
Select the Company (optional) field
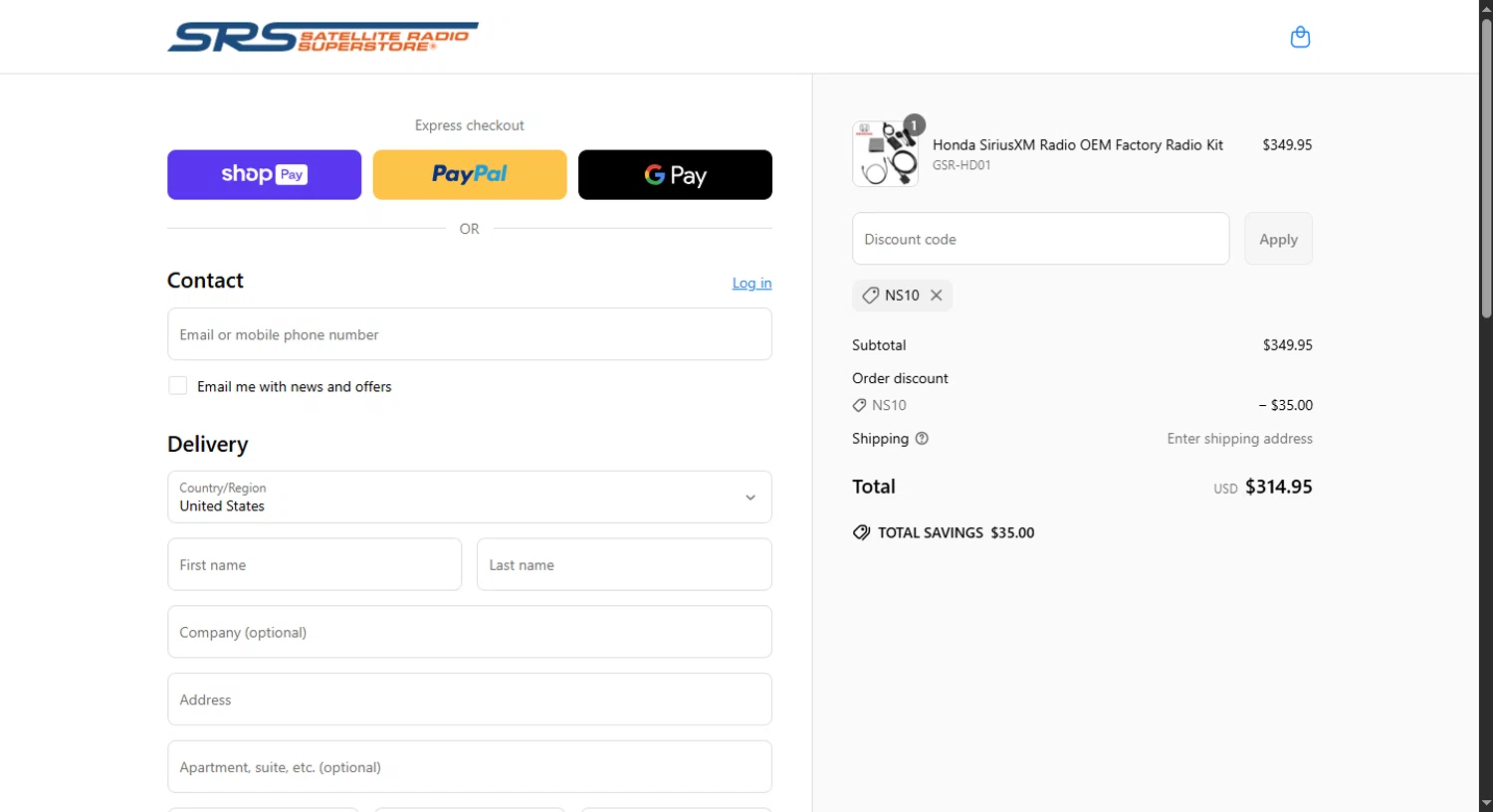[x=470, y=632]
